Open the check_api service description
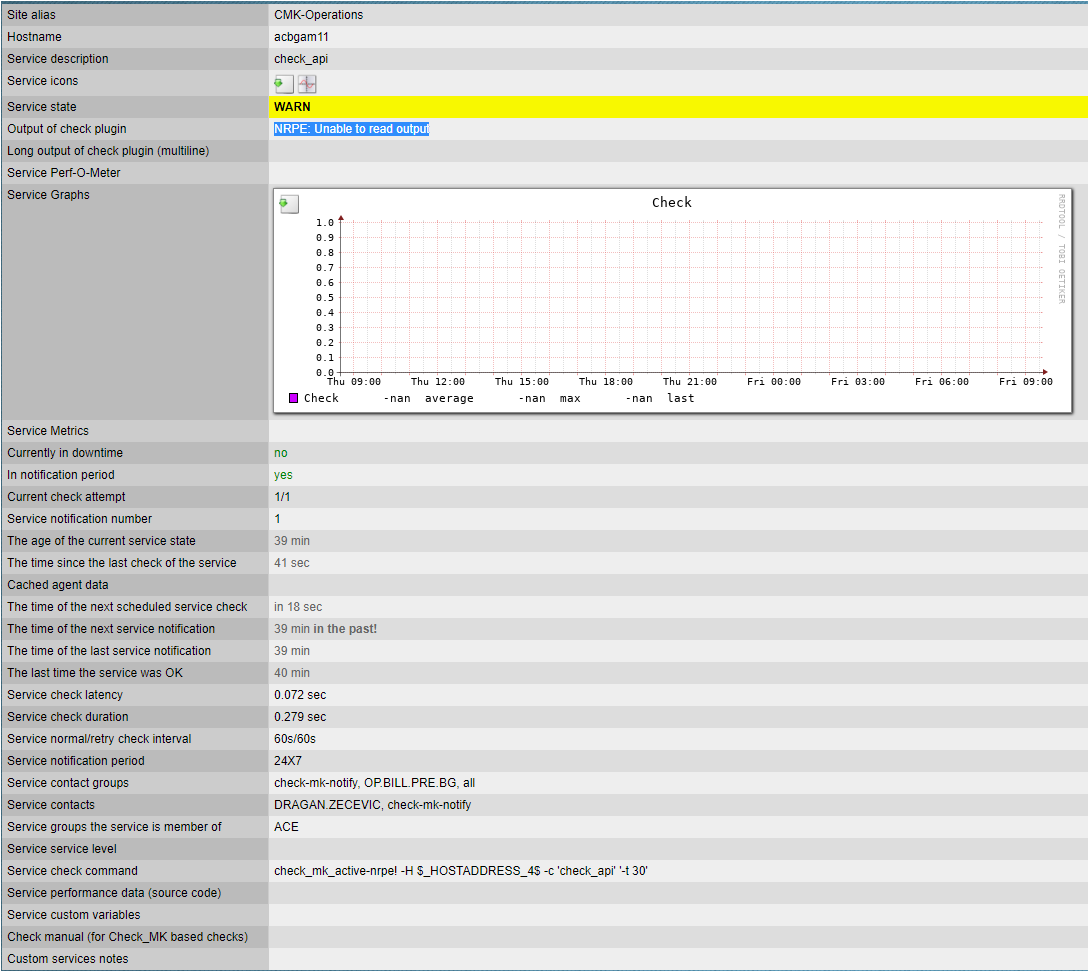The width and height of the screenshot is (1089, 972). (301, 59)
